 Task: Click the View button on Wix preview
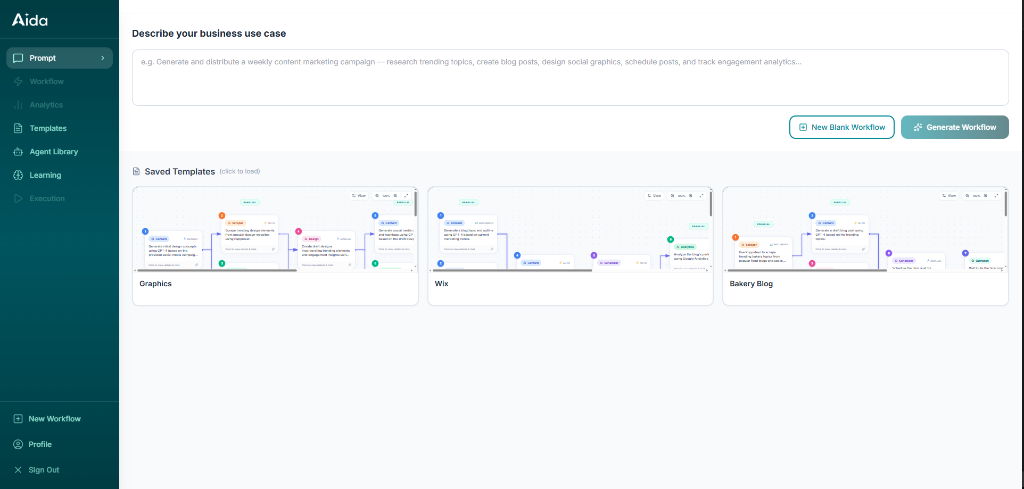click(x=654, y=196)
